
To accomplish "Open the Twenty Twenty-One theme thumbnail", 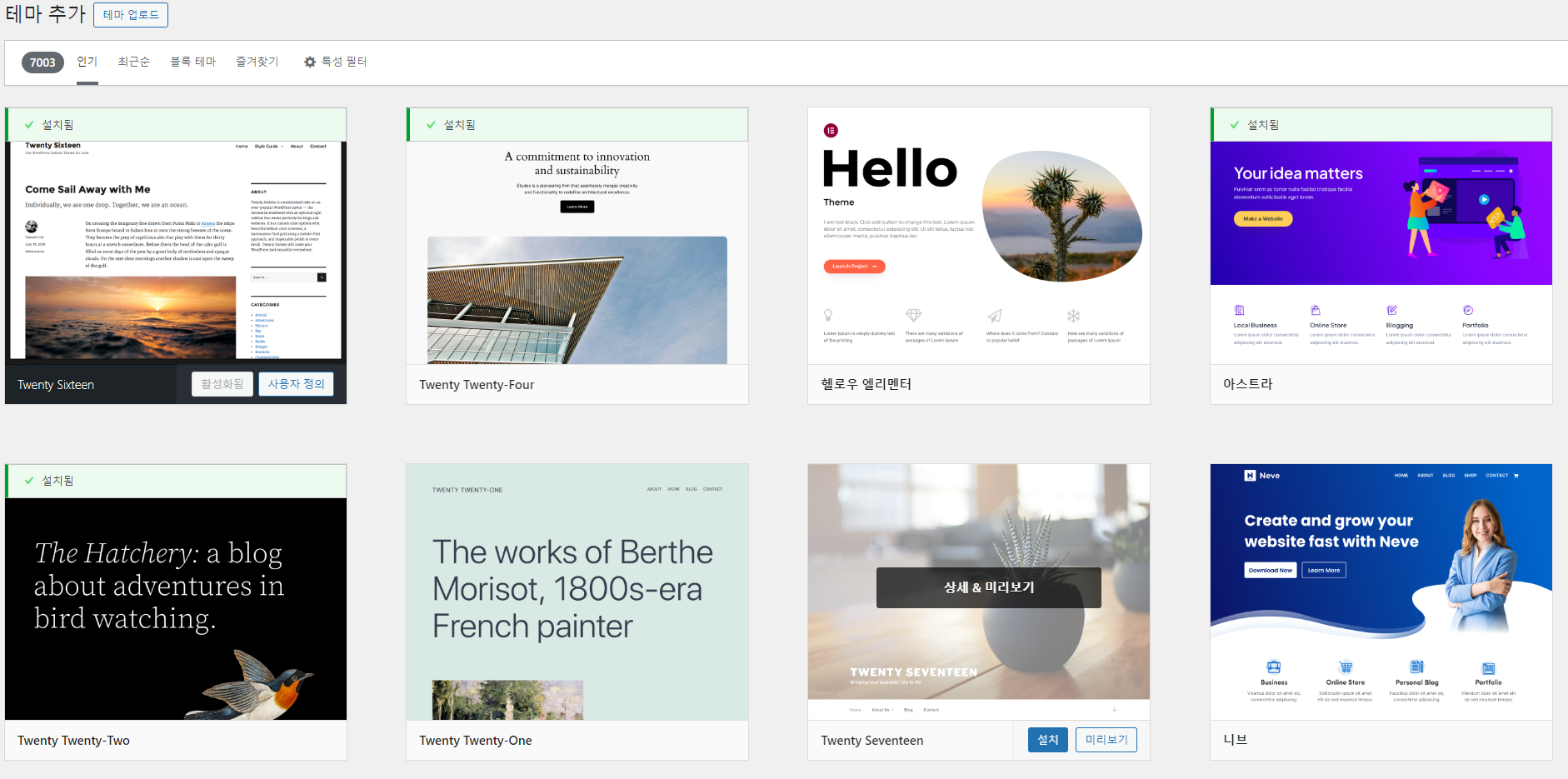I will tap(577, 592).
